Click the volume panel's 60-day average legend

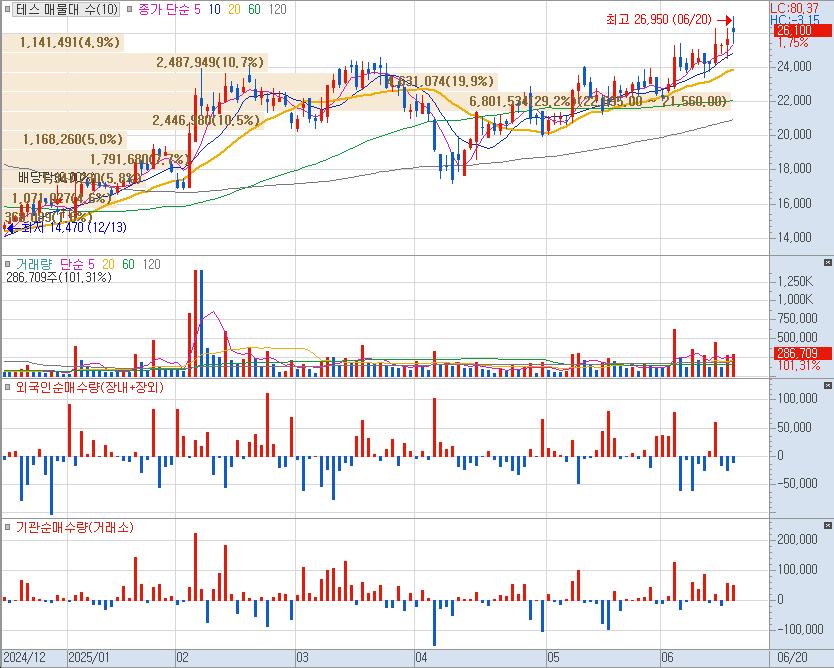[127, 263]
